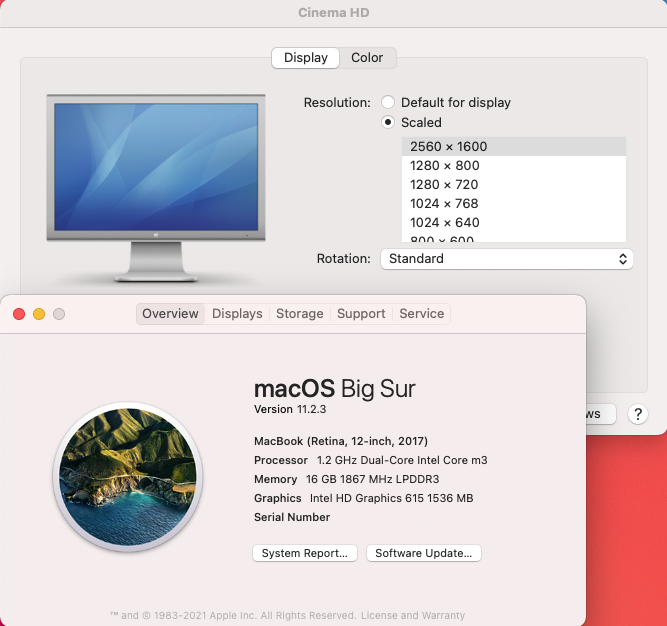Viewport: 667px width, 626px height.
Task: Select the Display tab in Cinema HD
Action: click(305, 57)
